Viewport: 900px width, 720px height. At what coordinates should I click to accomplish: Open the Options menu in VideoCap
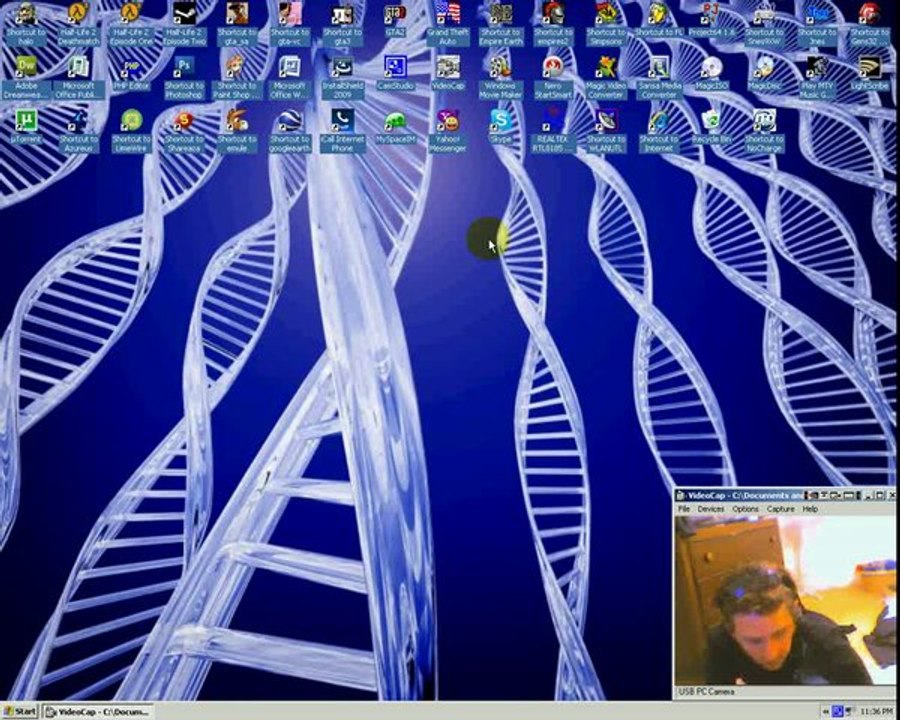click(745, 509)
